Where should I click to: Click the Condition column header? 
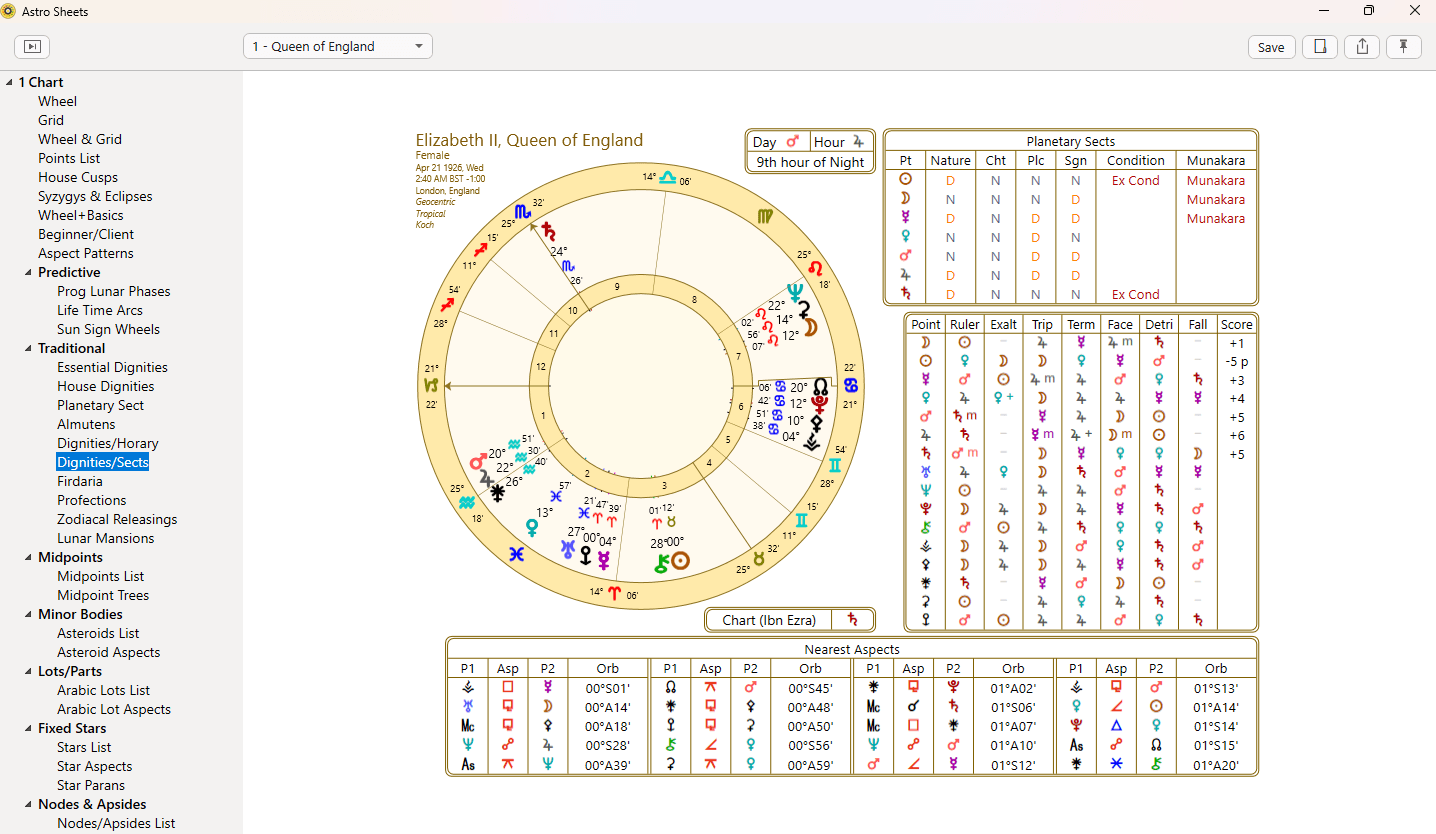(1136, 160)
